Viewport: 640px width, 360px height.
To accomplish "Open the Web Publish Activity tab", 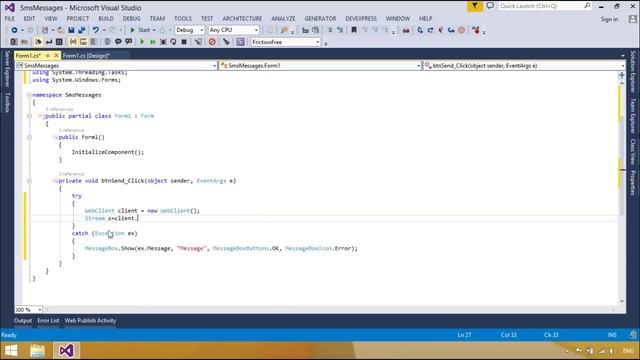I will [90, 321].
